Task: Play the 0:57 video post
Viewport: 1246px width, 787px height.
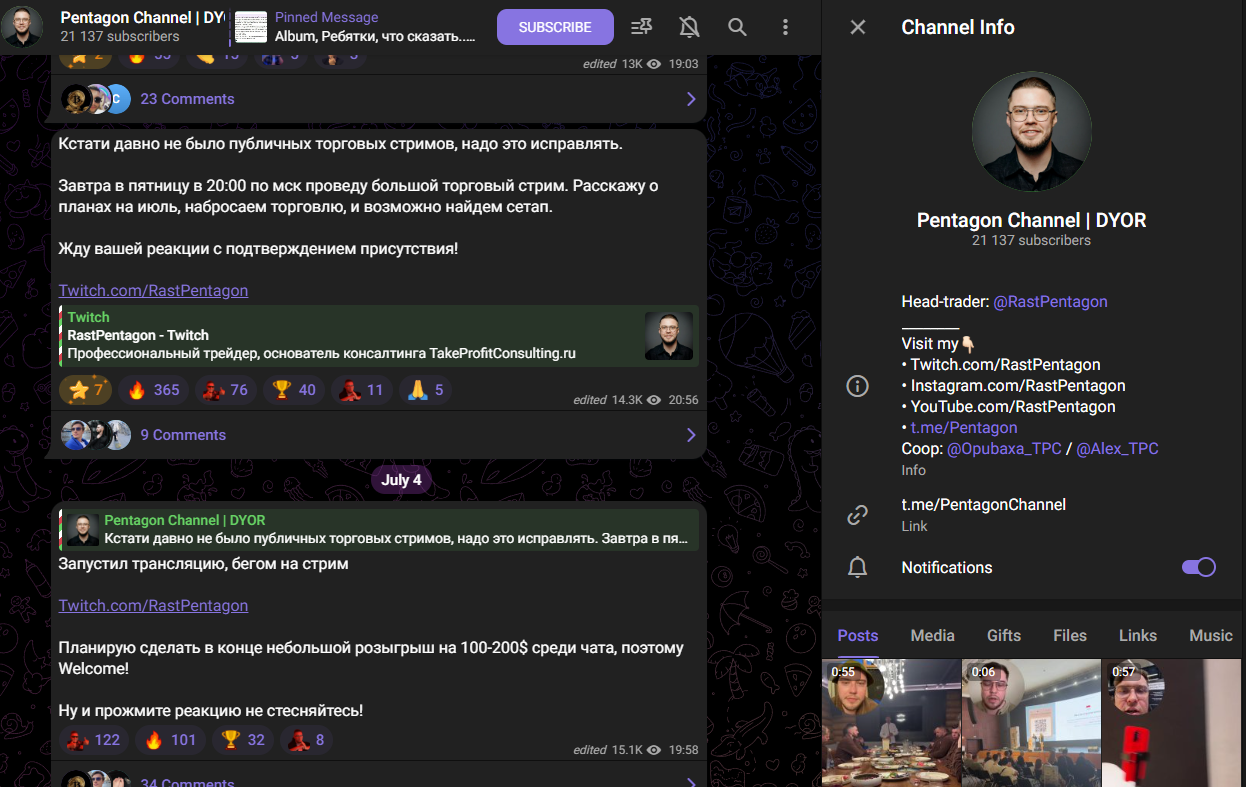Action: point(1172,723)
